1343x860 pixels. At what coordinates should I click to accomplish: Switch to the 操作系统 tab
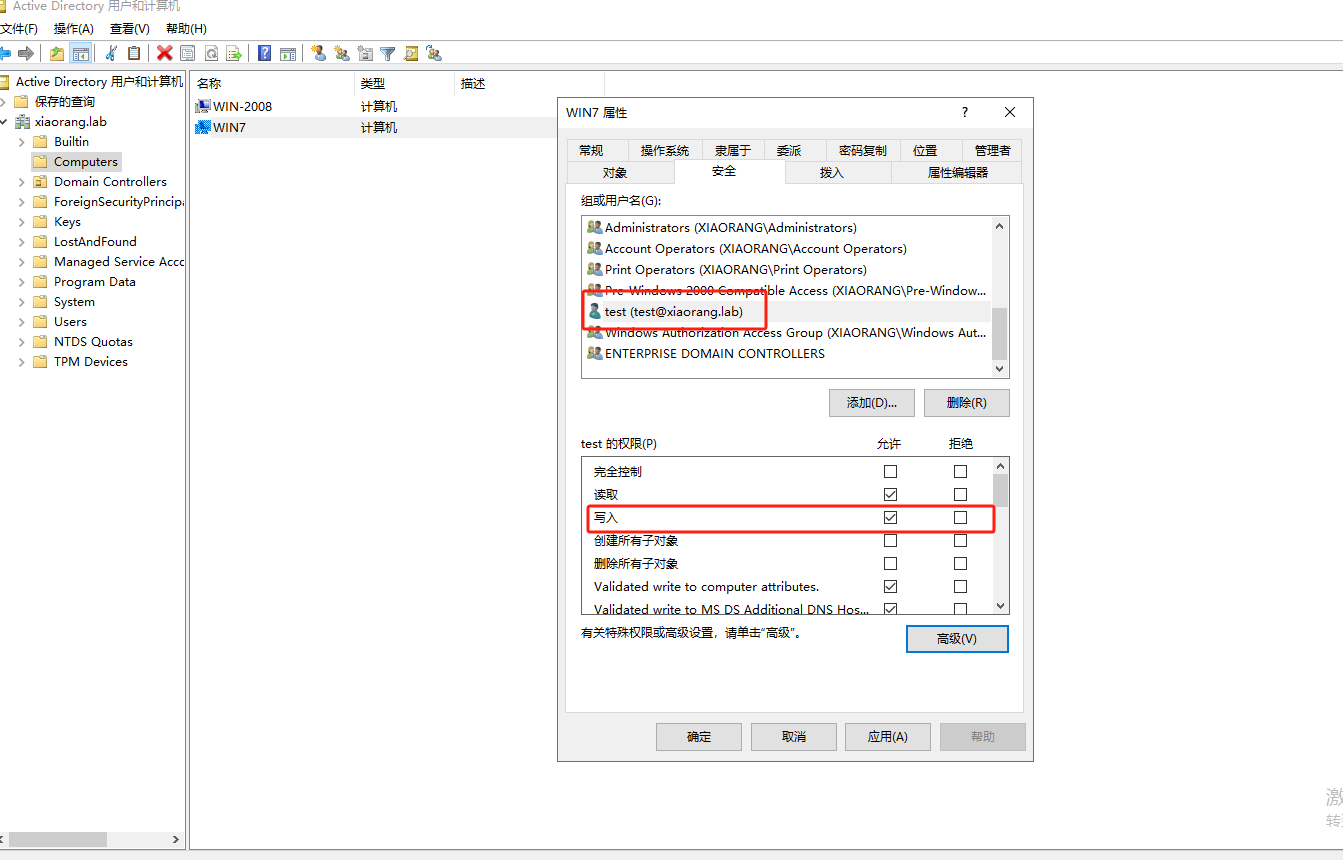point(665,150)
